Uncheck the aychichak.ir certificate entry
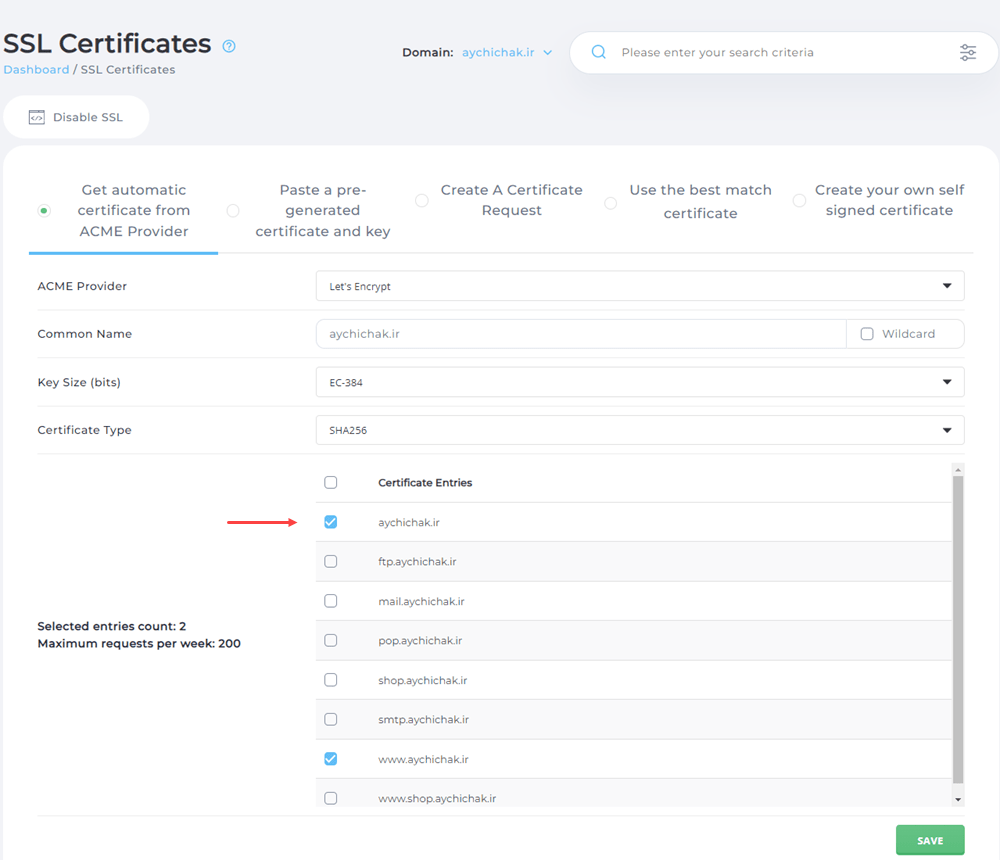This screenshot has width=1000, height=860. coord(331,522)
